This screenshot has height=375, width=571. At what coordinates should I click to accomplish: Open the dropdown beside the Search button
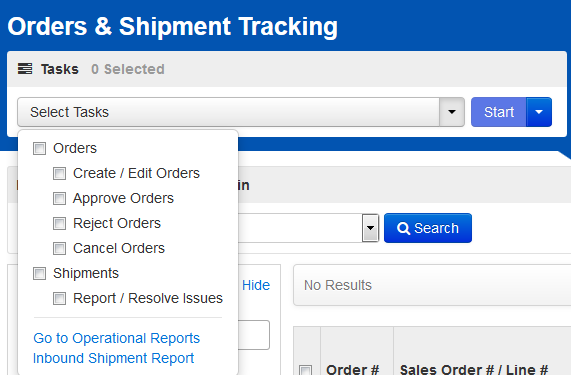tap(370, 228)
